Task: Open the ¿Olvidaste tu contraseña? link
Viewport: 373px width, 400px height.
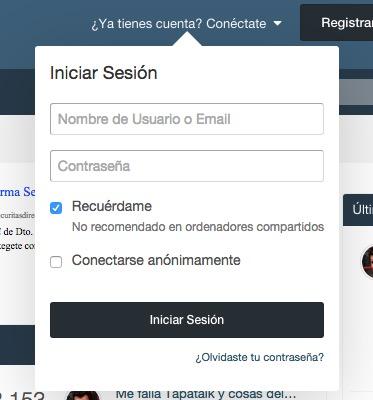Action: coord(259,357)
